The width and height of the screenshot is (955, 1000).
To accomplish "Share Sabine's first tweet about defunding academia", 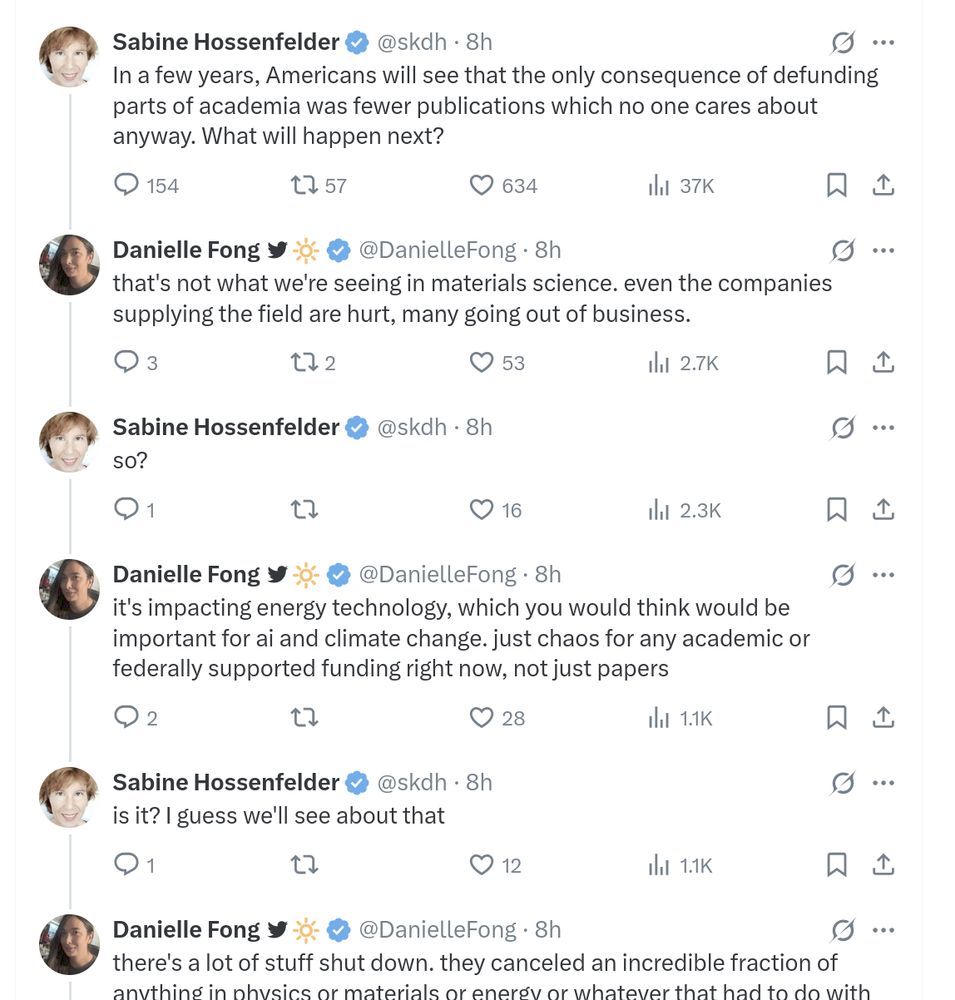I will [x=883, y=185].
